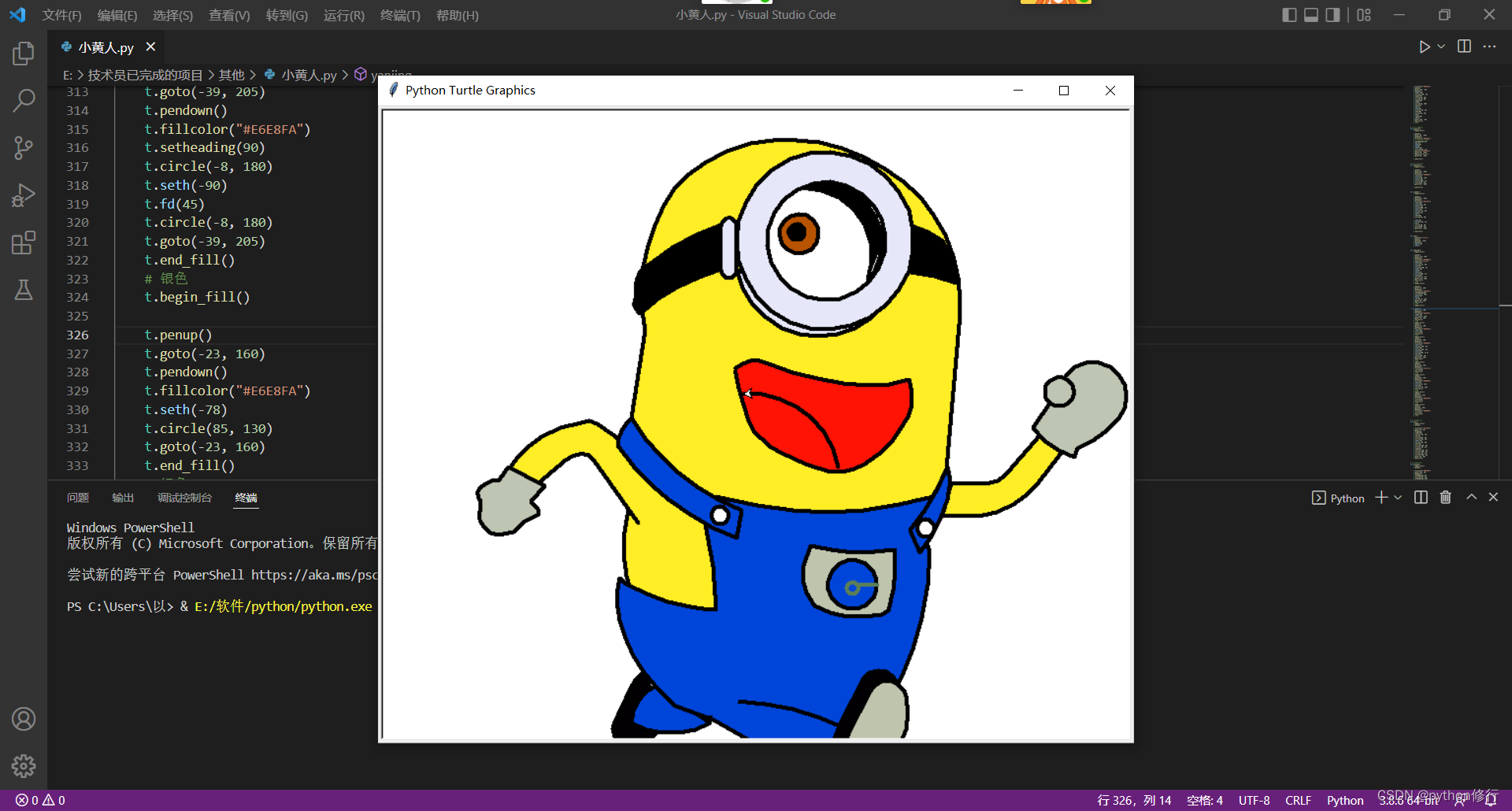
Task: Open the 选择(S) menu
Action: (x=172, y=15)
